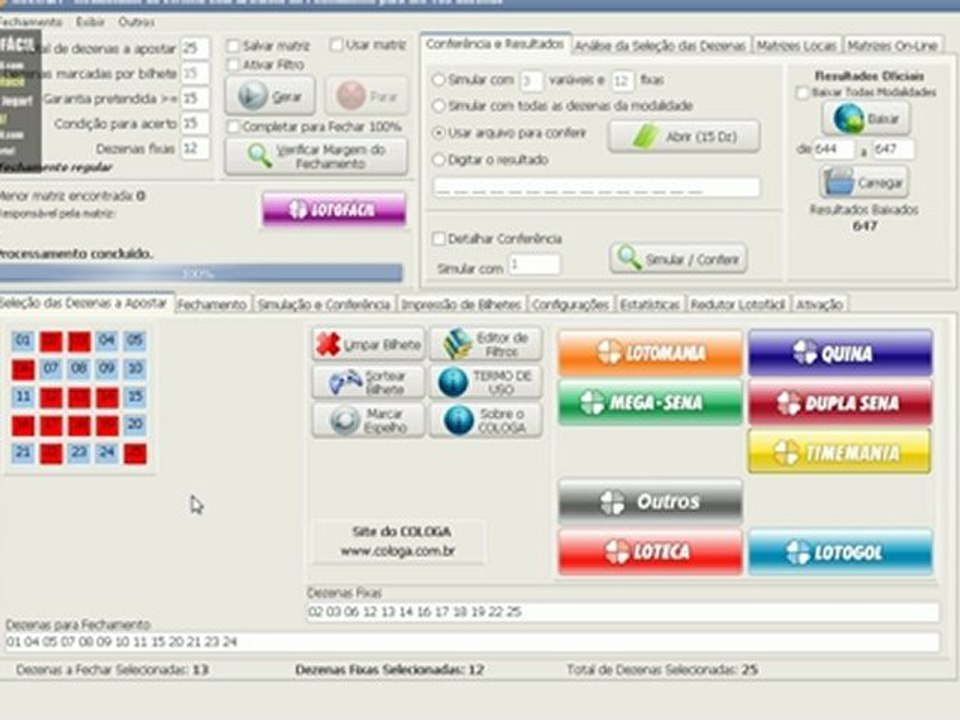Screen dimensions: 960x720
Task: Select the yellow Timemania game button
Action: click(840, 452)
